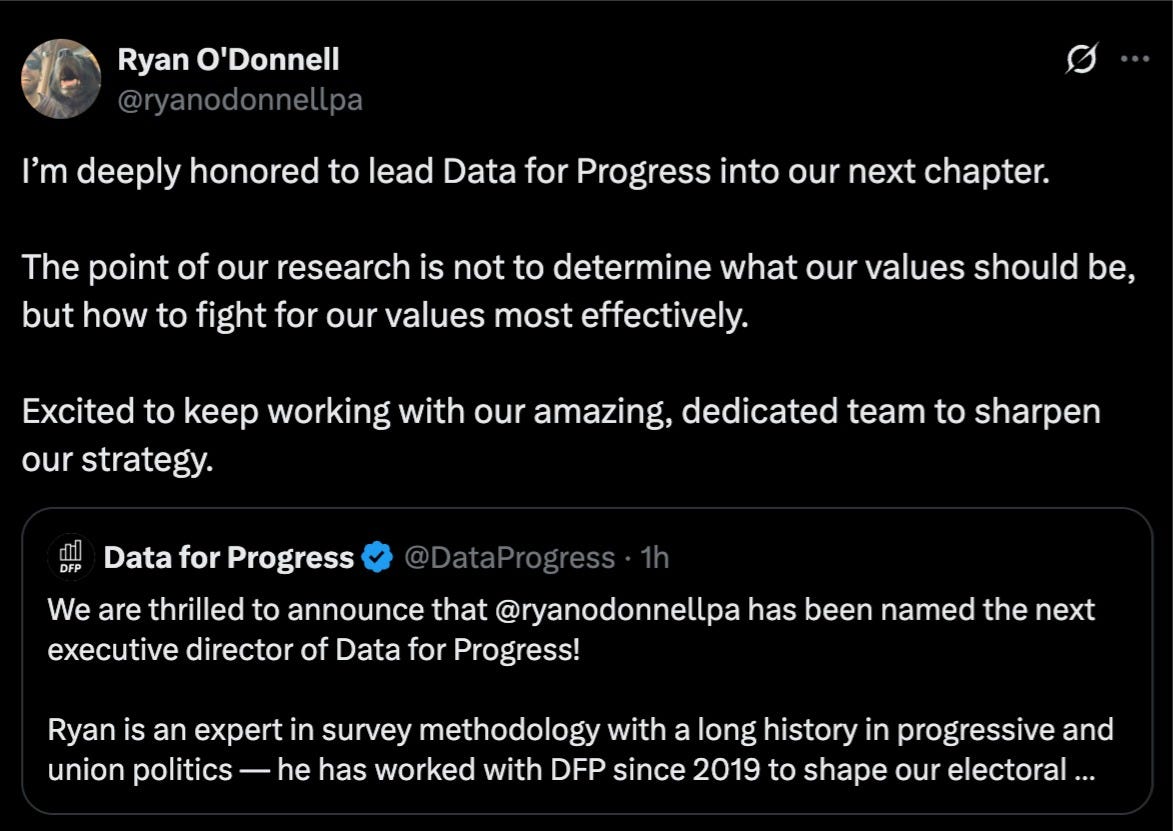Select the verified checkmark inside the quoted post header
This screenshot has width=1173, height=831.
pos(375,558)
